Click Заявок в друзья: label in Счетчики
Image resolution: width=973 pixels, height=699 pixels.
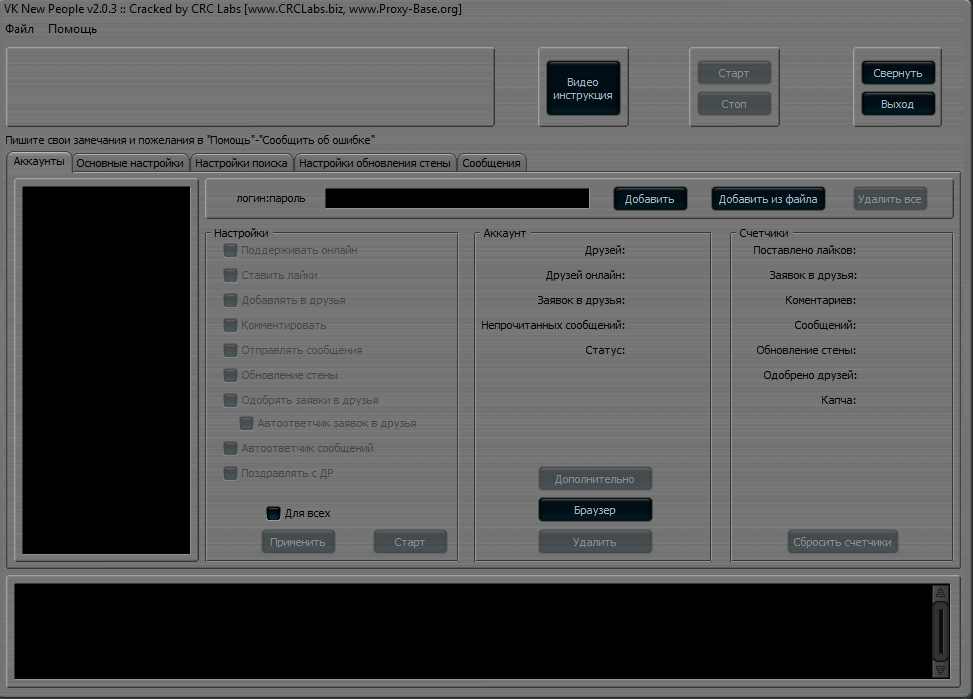click(x=813, y=275)
